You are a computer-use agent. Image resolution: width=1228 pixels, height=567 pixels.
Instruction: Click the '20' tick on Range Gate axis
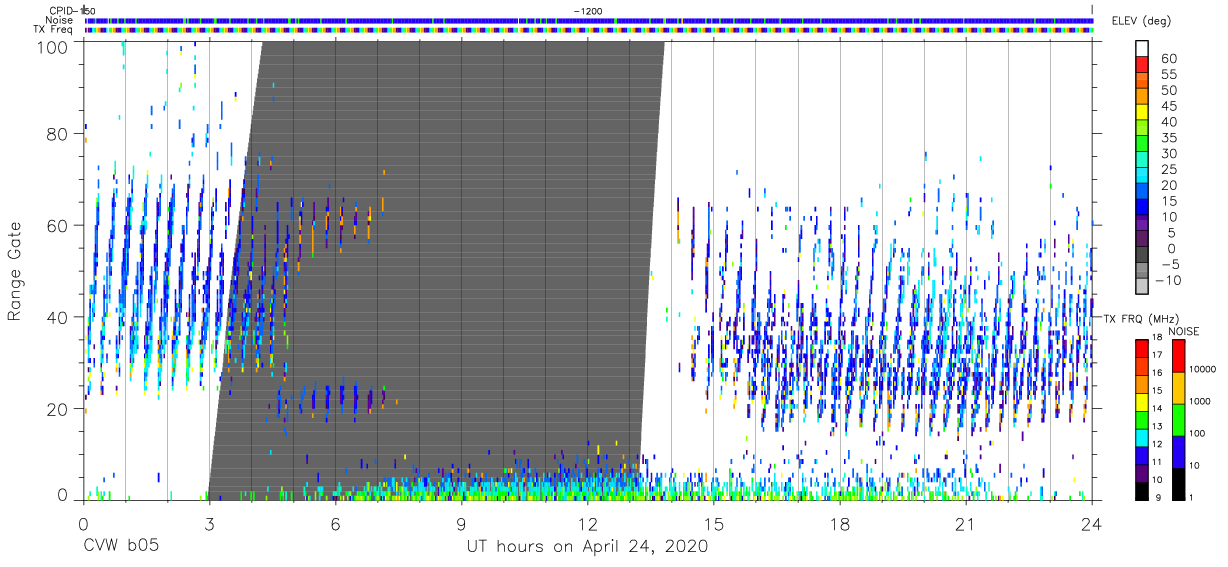click(57, 409)
